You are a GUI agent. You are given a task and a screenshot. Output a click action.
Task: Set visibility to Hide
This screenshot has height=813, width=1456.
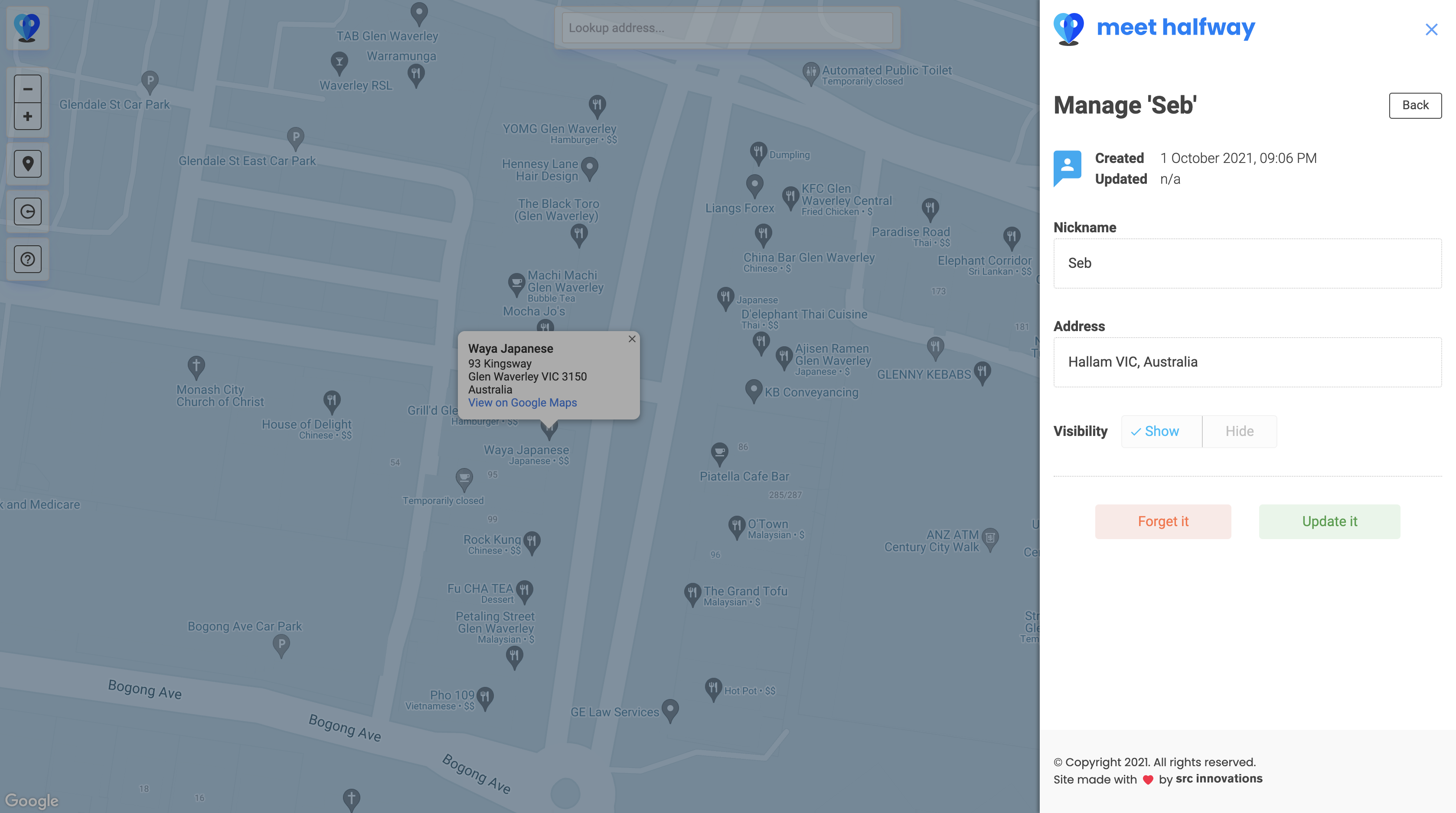pyautogui.click(x=1239, y=432)
